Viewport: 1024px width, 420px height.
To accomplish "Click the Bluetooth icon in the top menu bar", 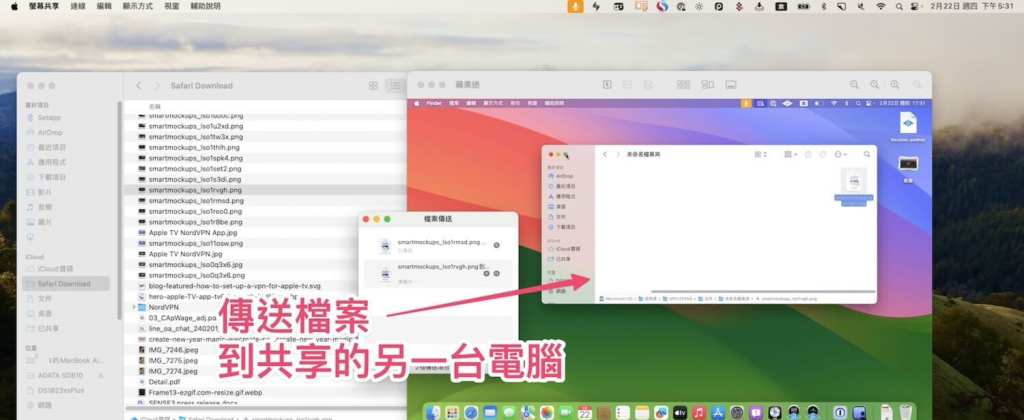I will point(824,6).
